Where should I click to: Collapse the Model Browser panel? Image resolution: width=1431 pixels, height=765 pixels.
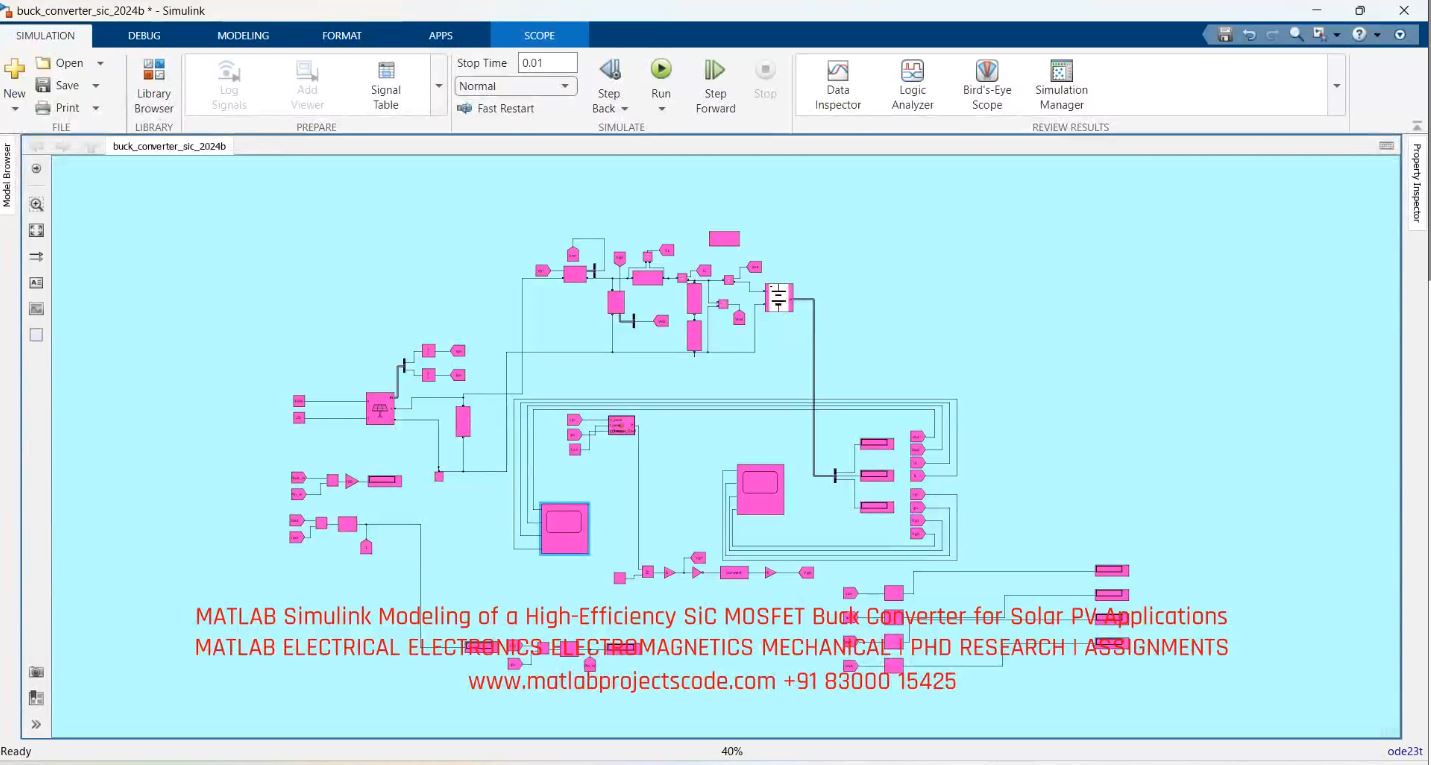click(10, 180)
